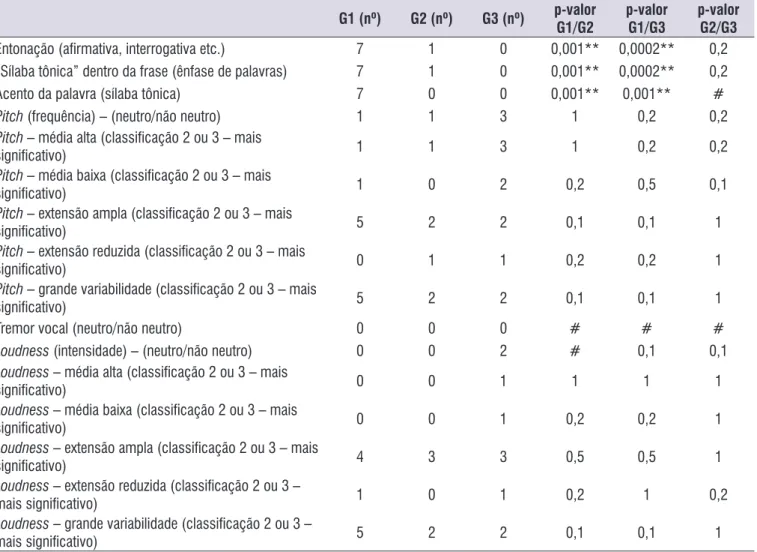Select Pitch média alta row label
This screenshot has height=552, width=757.
[x=130, y=146]
